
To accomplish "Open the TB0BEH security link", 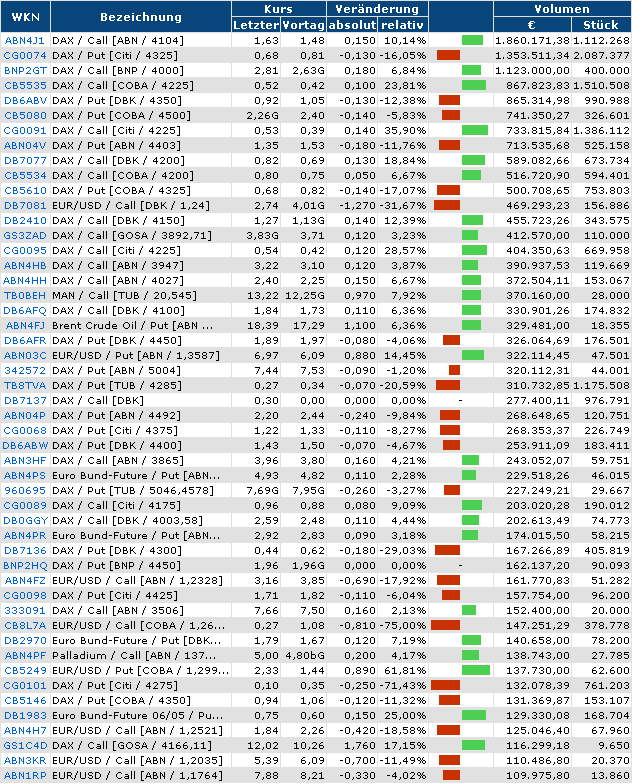I will click(x=24, y=296).
